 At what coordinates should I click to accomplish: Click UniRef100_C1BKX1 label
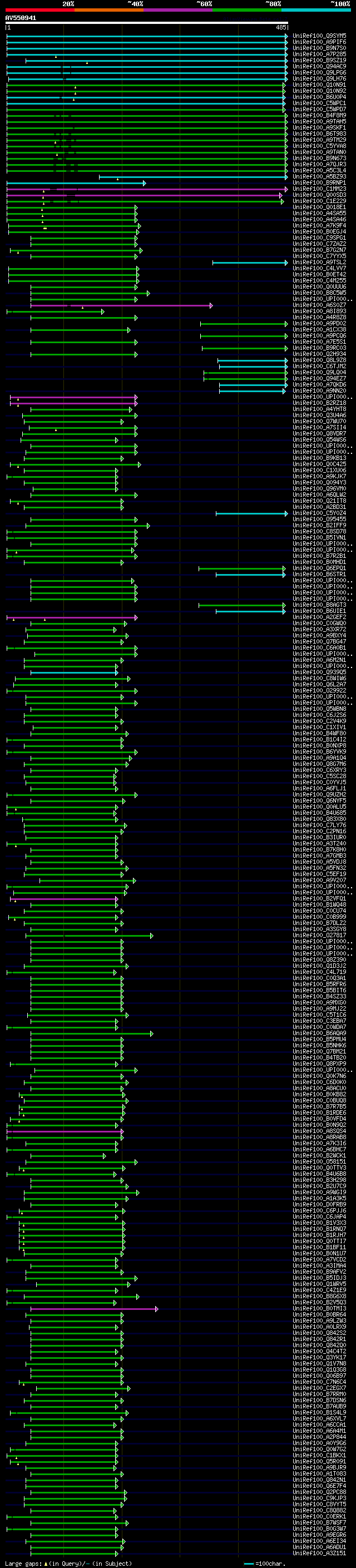tap(319, 1455)
